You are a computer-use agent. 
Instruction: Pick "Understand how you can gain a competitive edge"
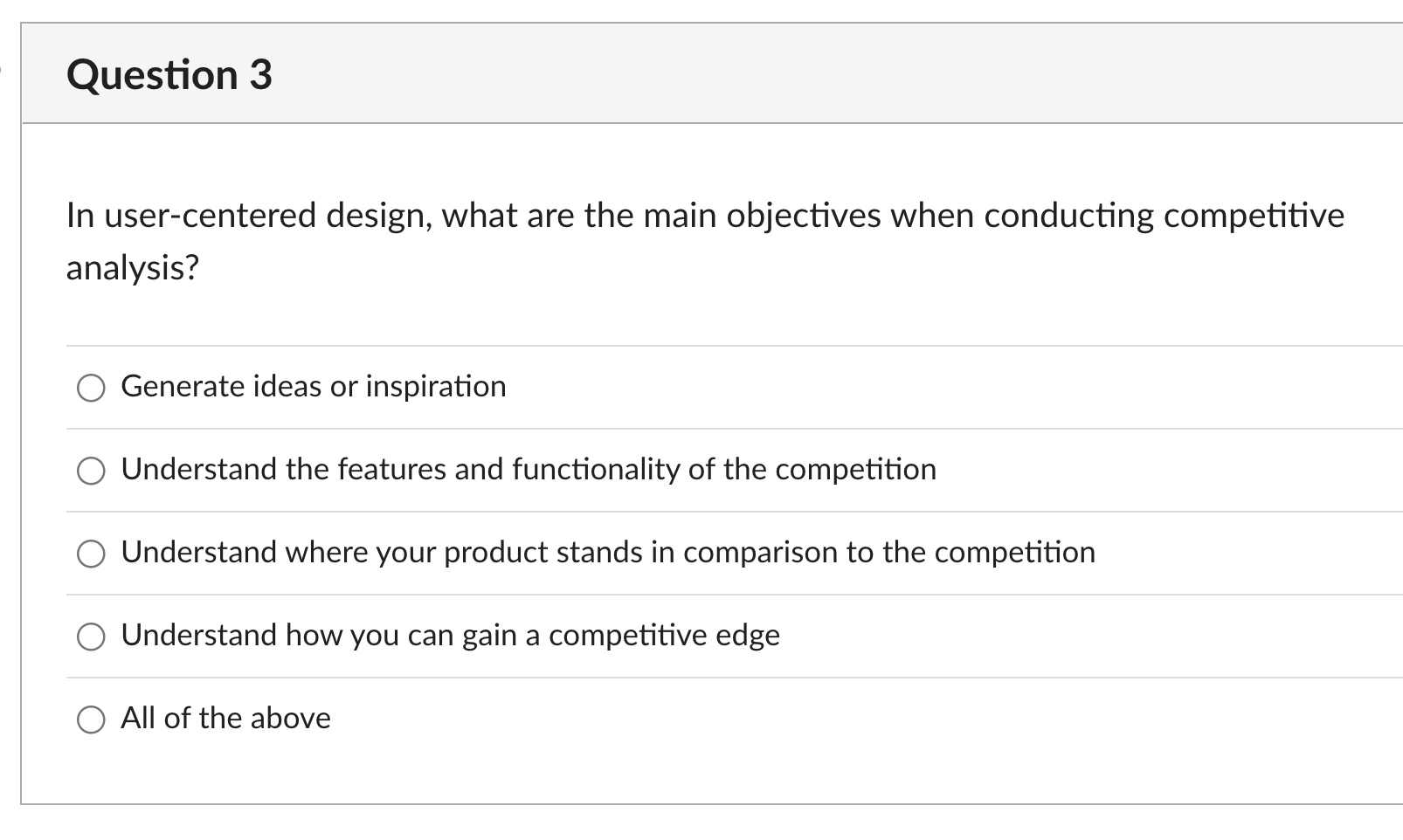coord(91,637)
